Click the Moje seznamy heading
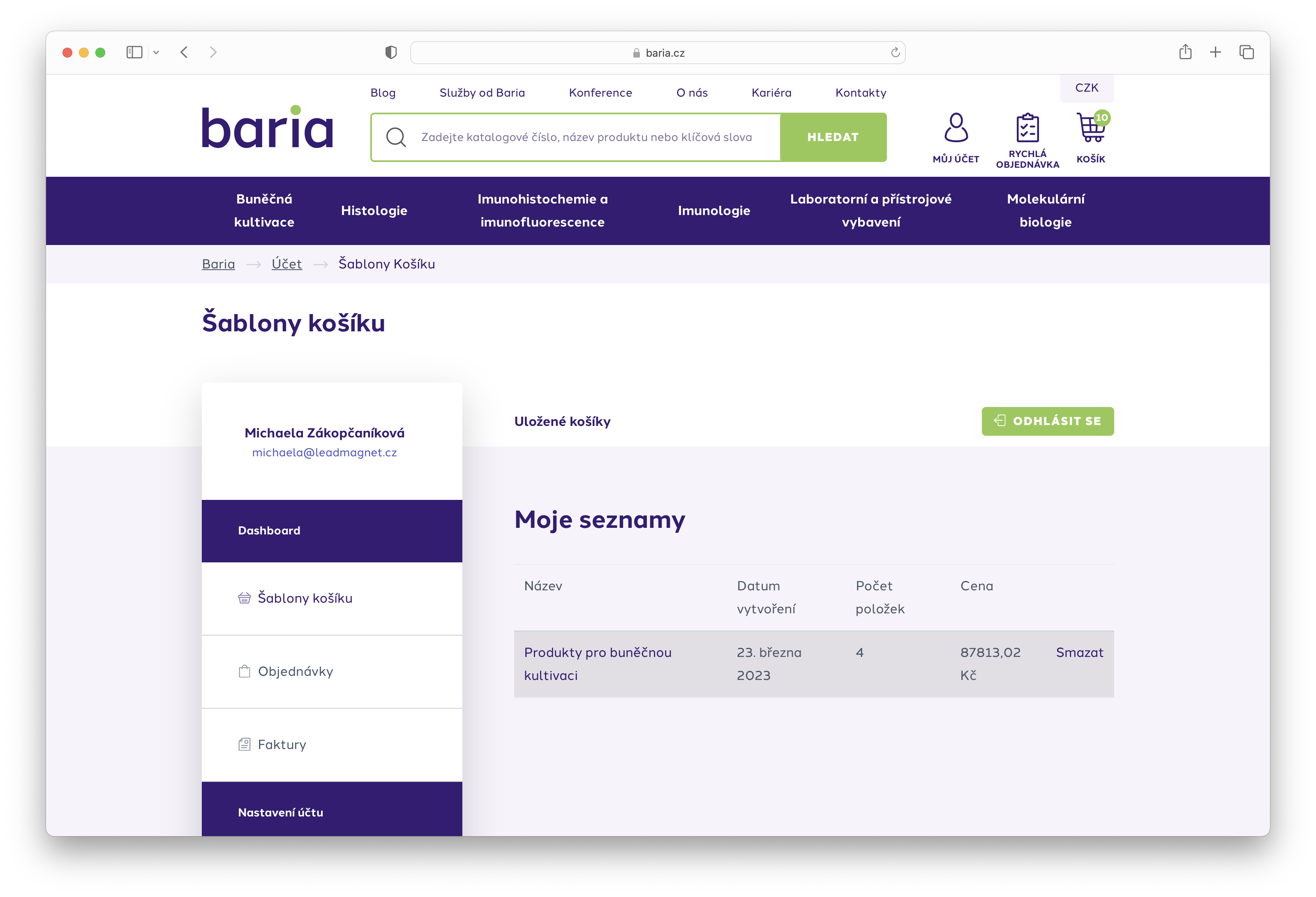The height and width of the screenshot is (897, 1316). click(x=600, y=519)
